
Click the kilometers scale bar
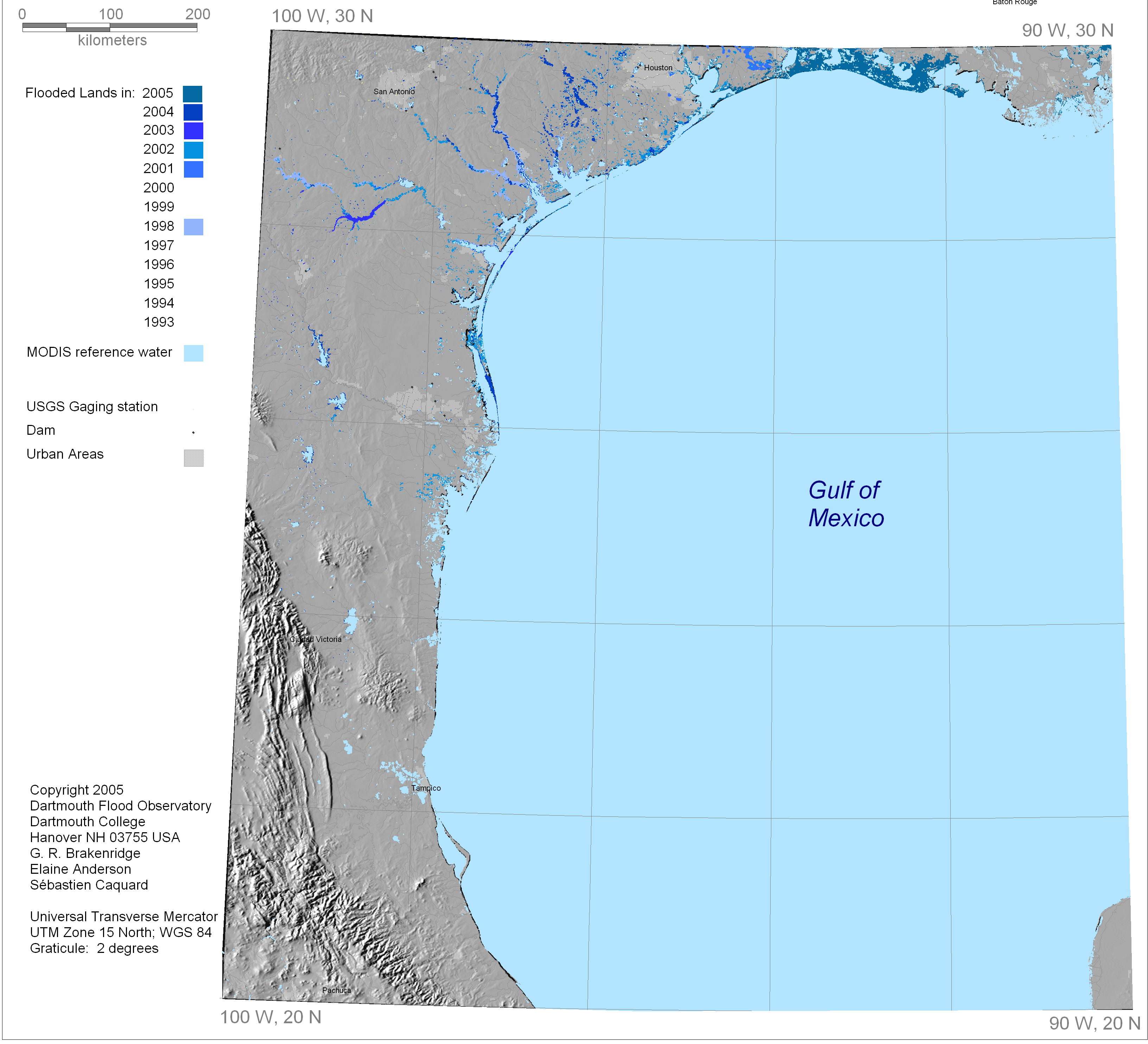(x=110, y=27)
